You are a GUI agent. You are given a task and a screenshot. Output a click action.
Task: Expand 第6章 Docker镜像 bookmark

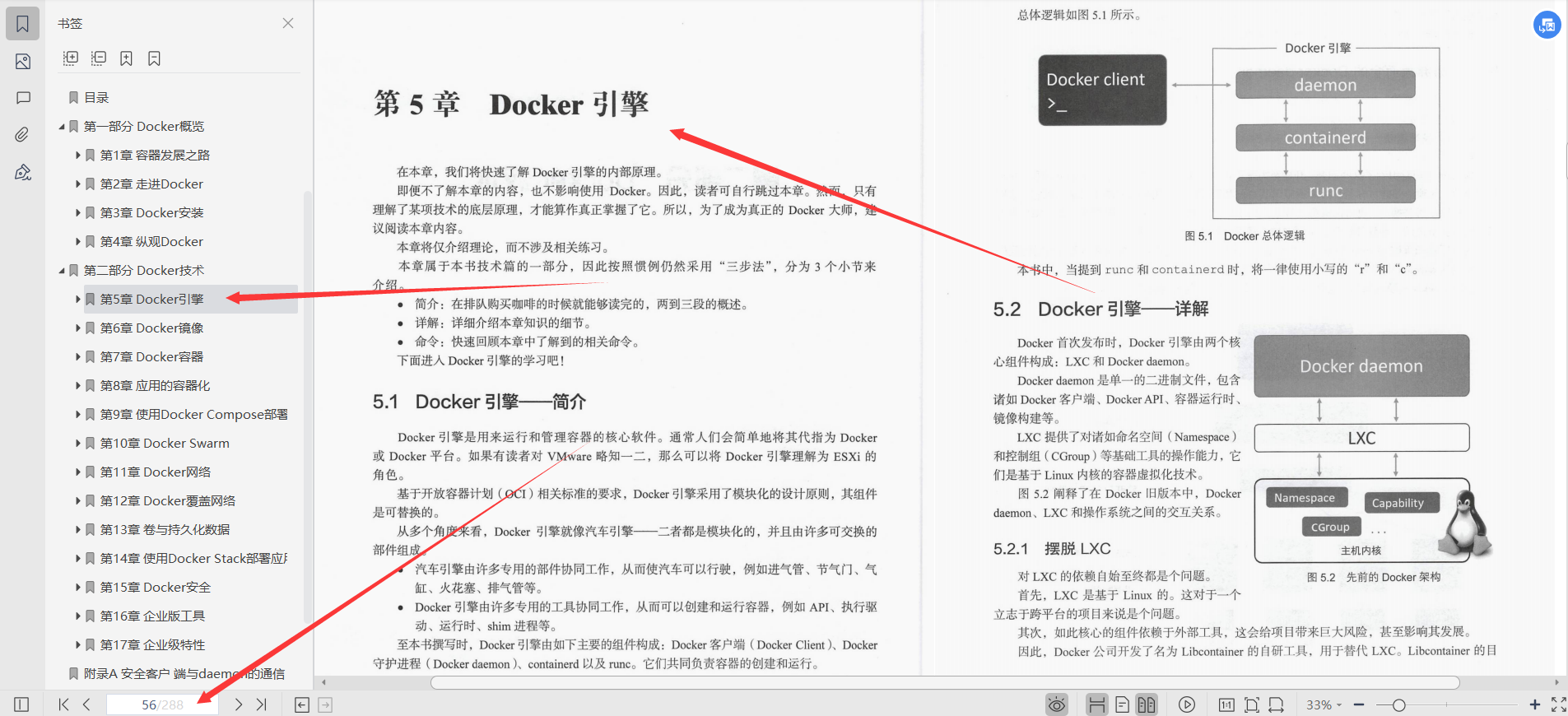[x=78, y=328]
